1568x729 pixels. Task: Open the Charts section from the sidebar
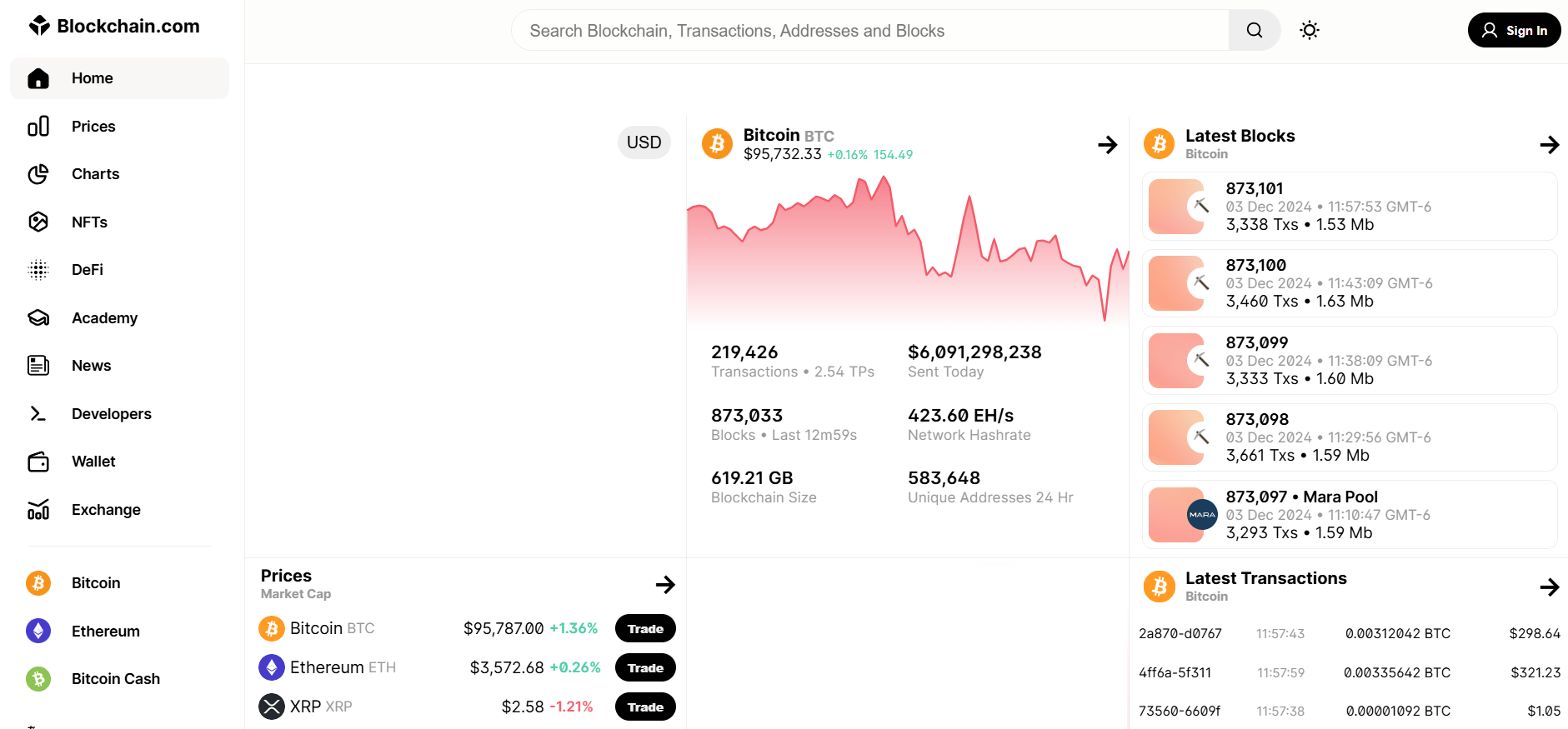pyautogui.click(x=94, y=173)
